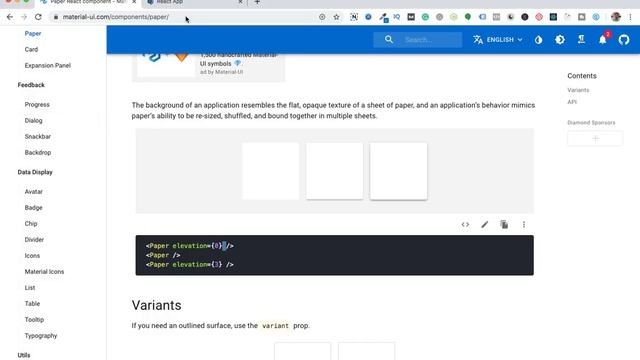The width and height of the screenshot is (640, 360).
Task: Bookmark this page with the star icon
Action: coord(336,17)
